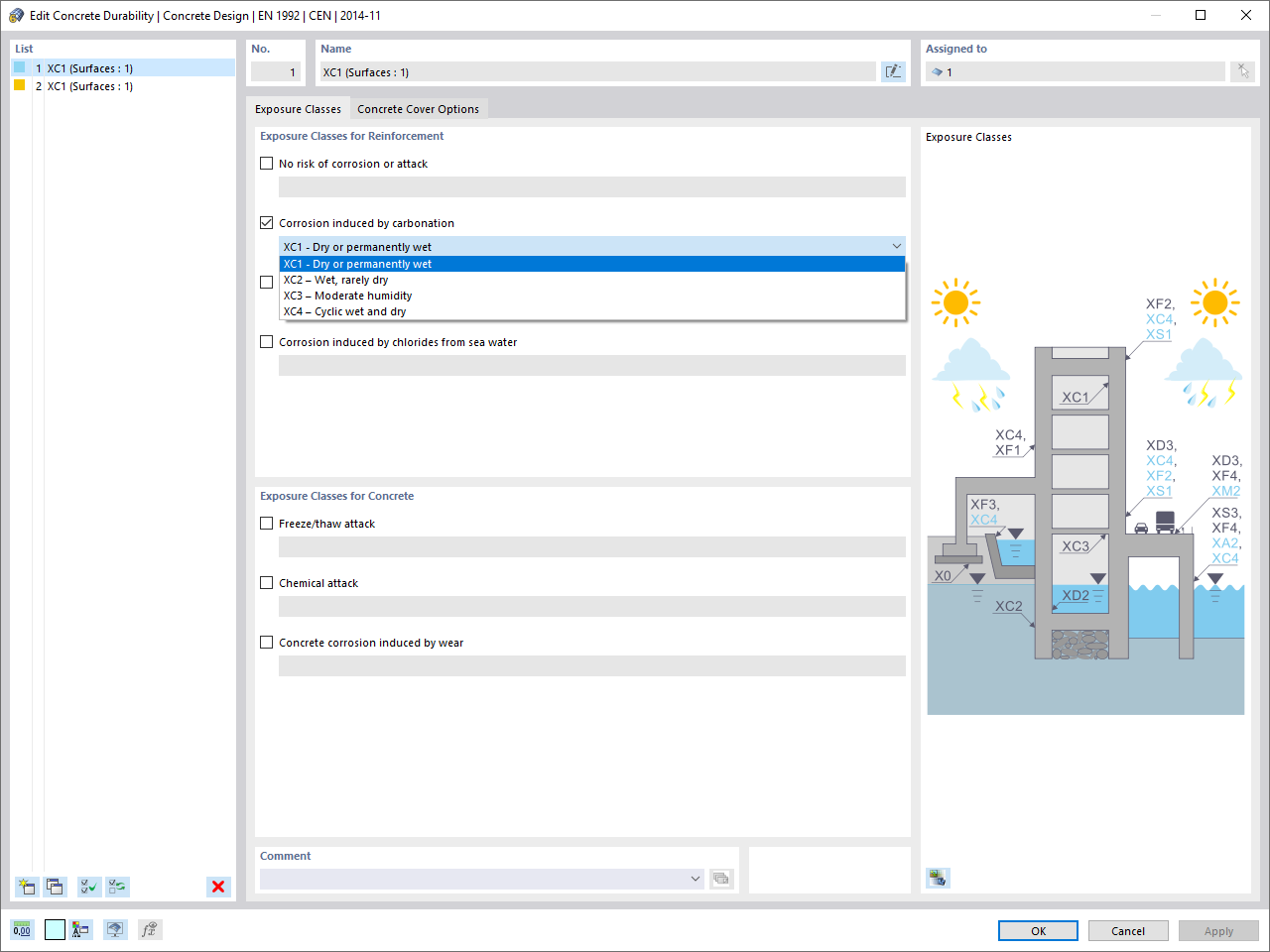Click the display settings monitor icon
Viewport: 1270px width, 952px height.
(x=115, y=929)
